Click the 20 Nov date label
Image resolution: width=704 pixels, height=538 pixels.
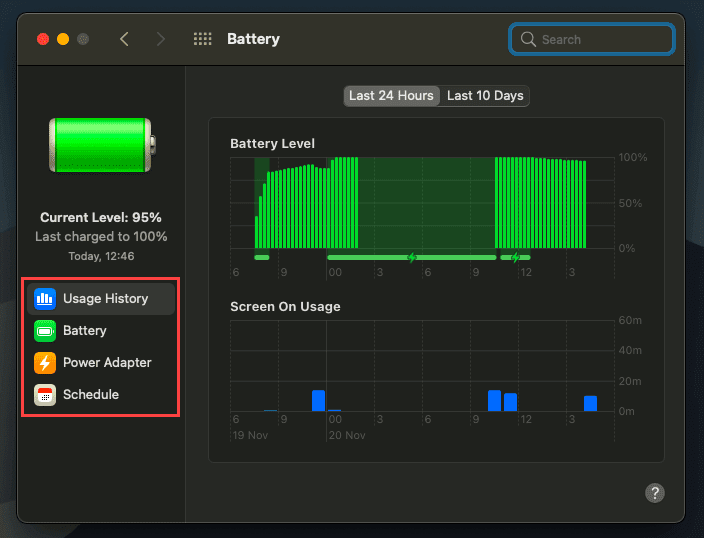[347, 435]
